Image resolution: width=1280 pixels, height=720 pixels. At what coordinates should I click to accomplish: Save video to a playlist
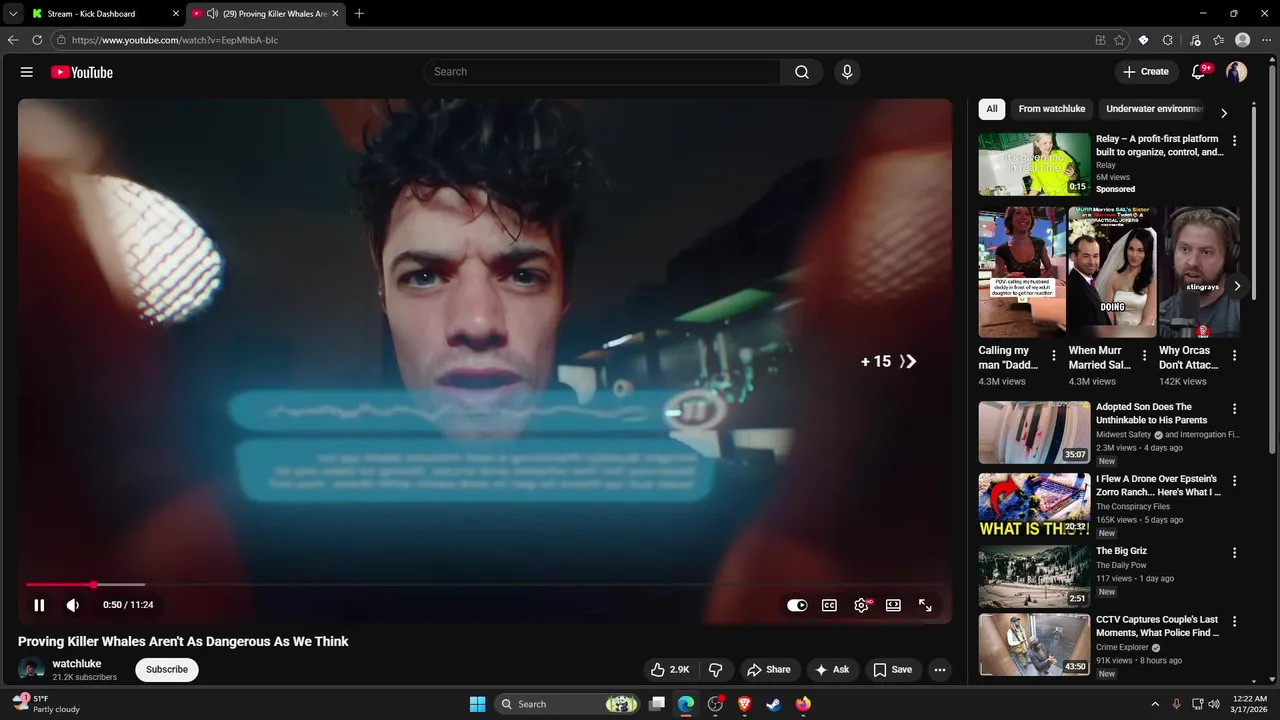click(x=892, y=670)
